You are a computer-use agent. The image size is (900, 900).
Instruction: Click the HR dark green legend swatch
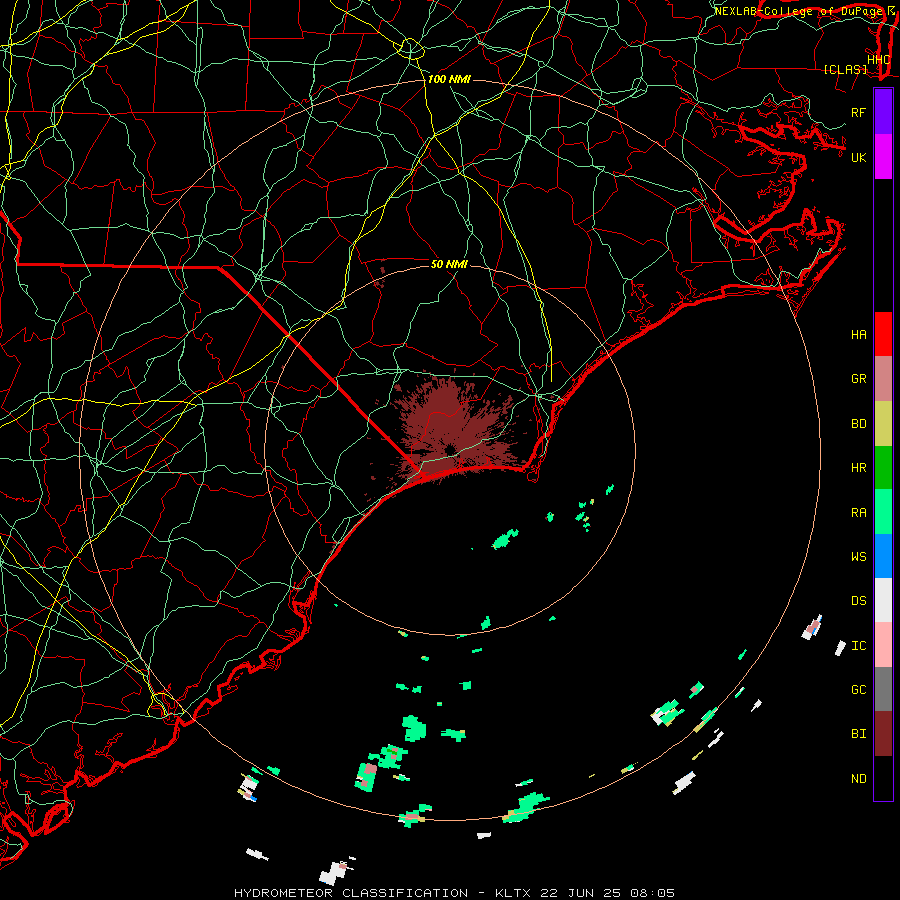883,468
